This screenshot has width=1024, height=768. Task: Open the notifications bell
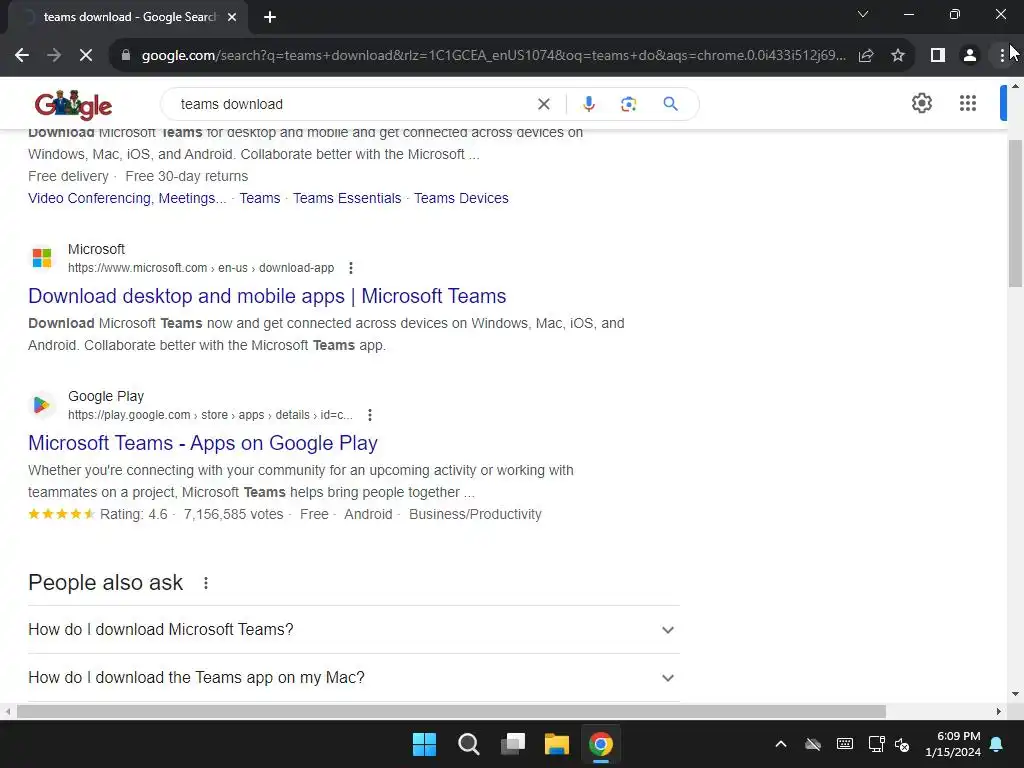997,744
